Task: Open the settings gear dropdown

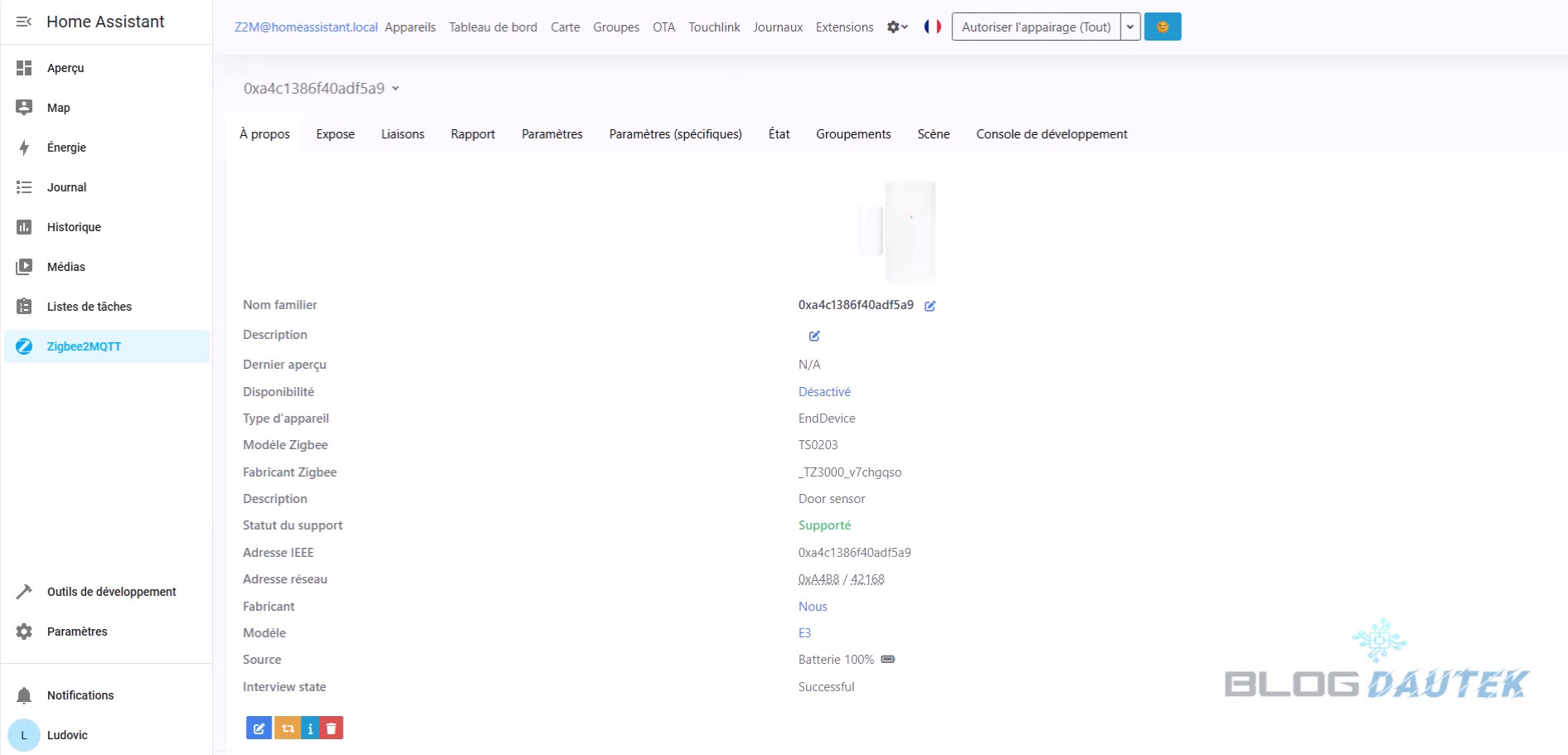Action: [897, 27]
